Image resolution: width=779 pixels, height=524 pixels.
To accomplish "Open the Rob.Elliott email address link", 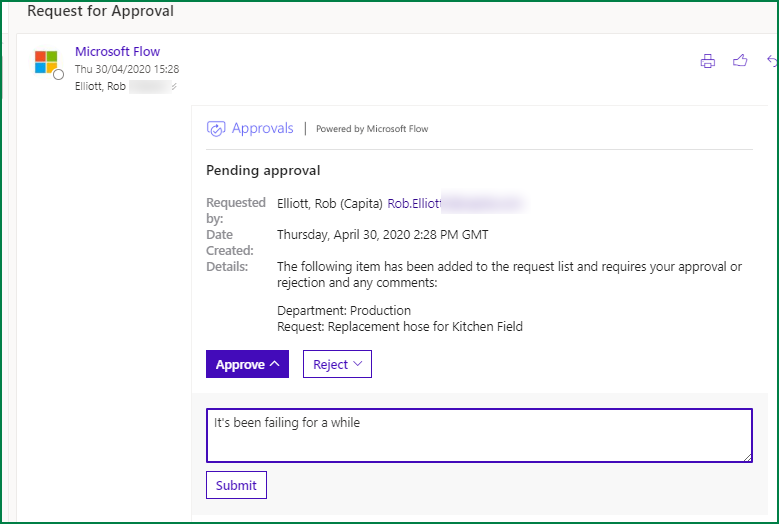I will (414, 204).
